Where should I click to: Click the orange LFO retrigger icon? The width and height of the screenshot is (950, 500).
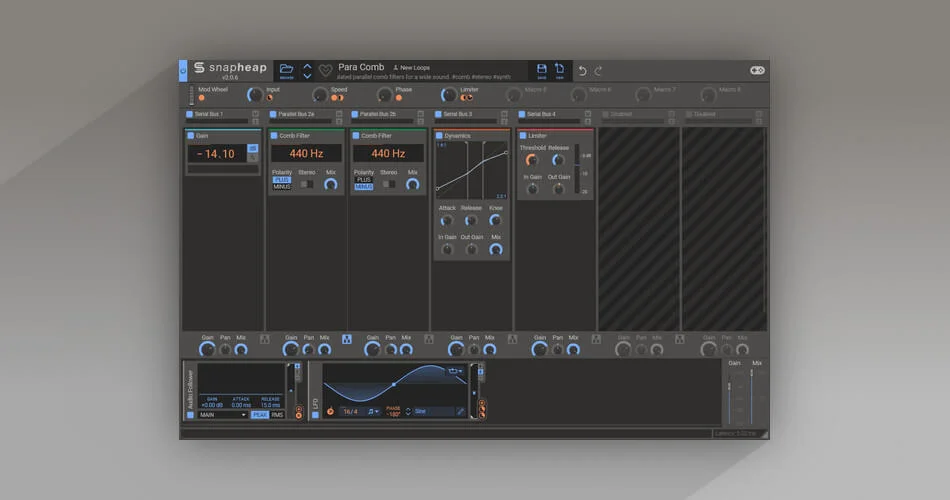[330, 412]
